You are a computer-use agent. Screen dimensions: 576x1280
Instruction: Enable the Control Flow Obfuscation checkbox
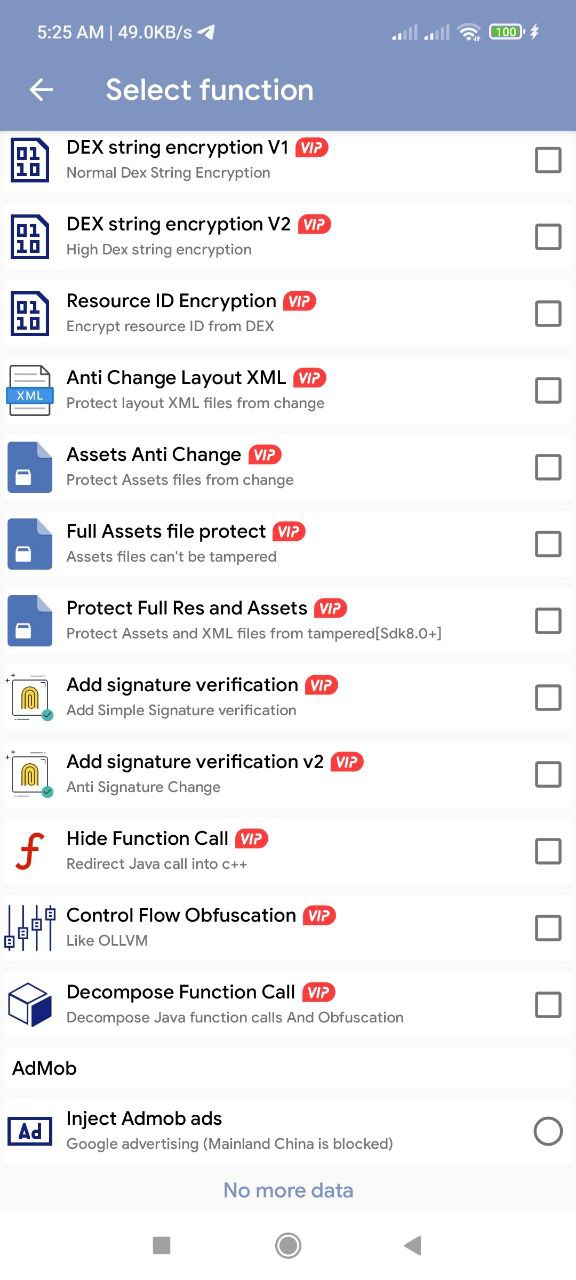[x=548, y=928]
